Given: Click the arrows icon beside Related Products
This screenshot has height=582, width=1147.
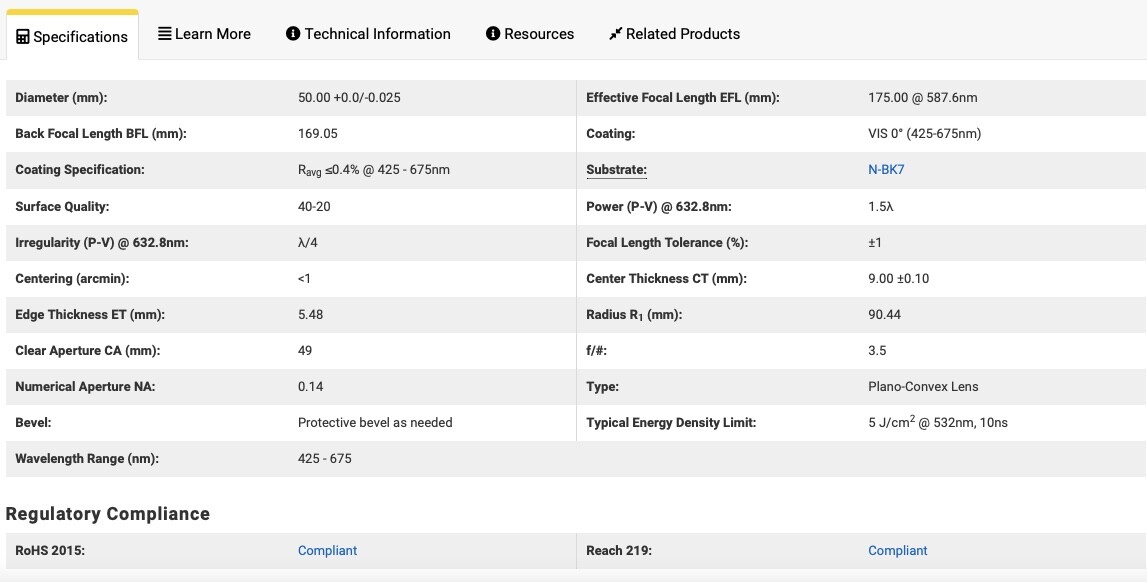Looking at the screenshot, I should (615, 34).
